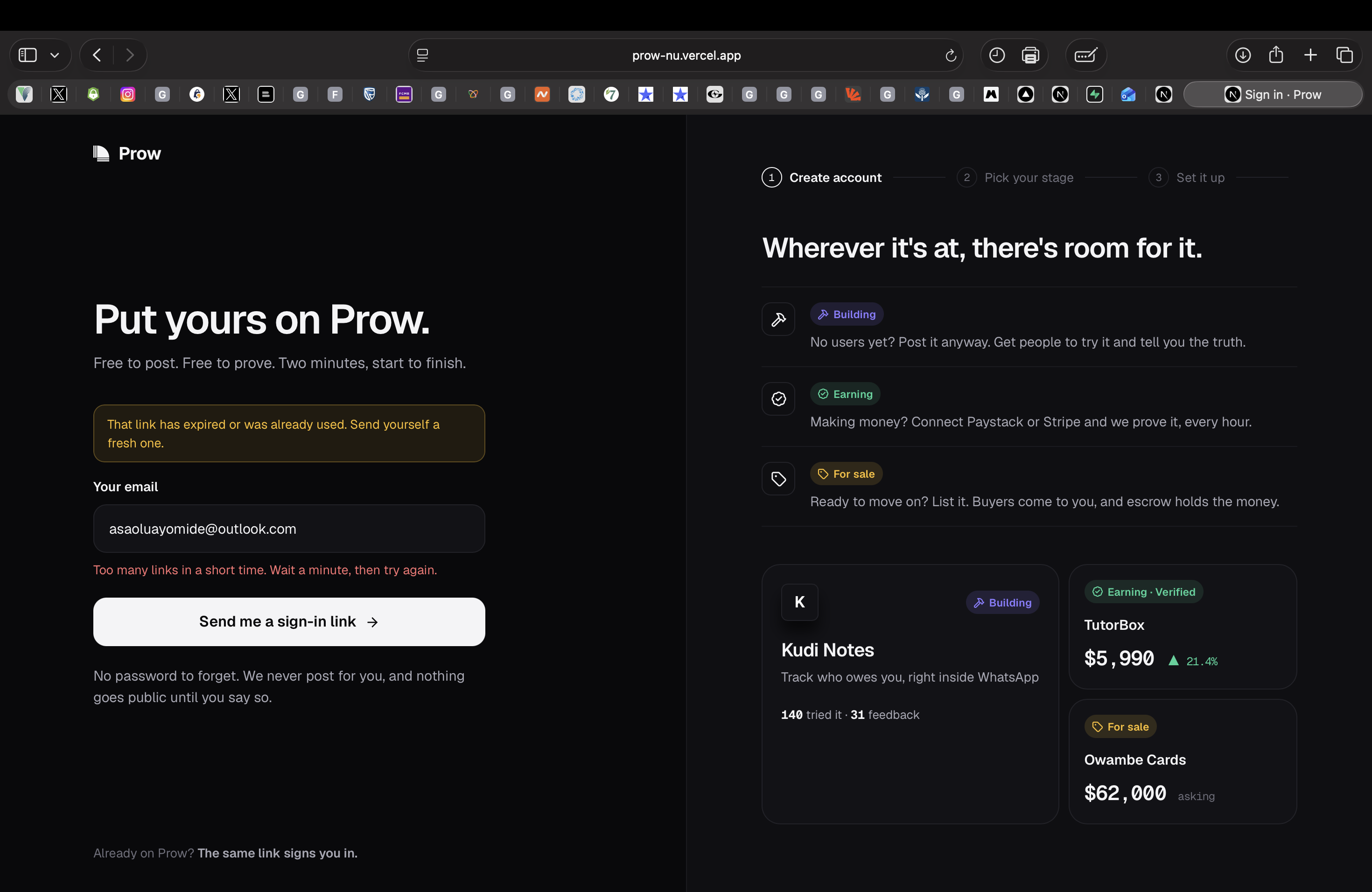Image resolution: width=1372 pixels, height=892 pixels.
Task: Select step 1 Create account
Action: tap(821, 177)
